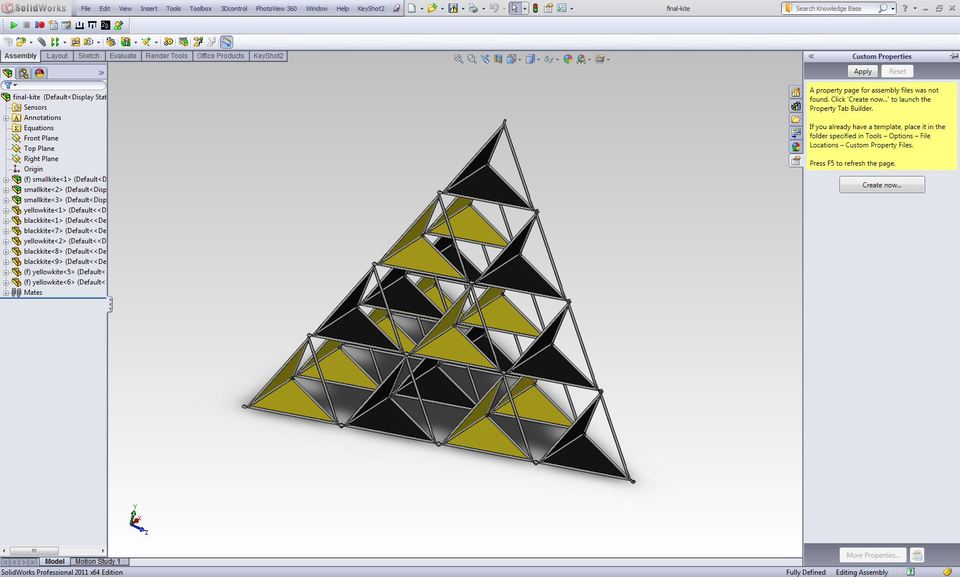960x577 pixels.
Task: Open the View Orientation icon
Action: click(x=511, y=59)
